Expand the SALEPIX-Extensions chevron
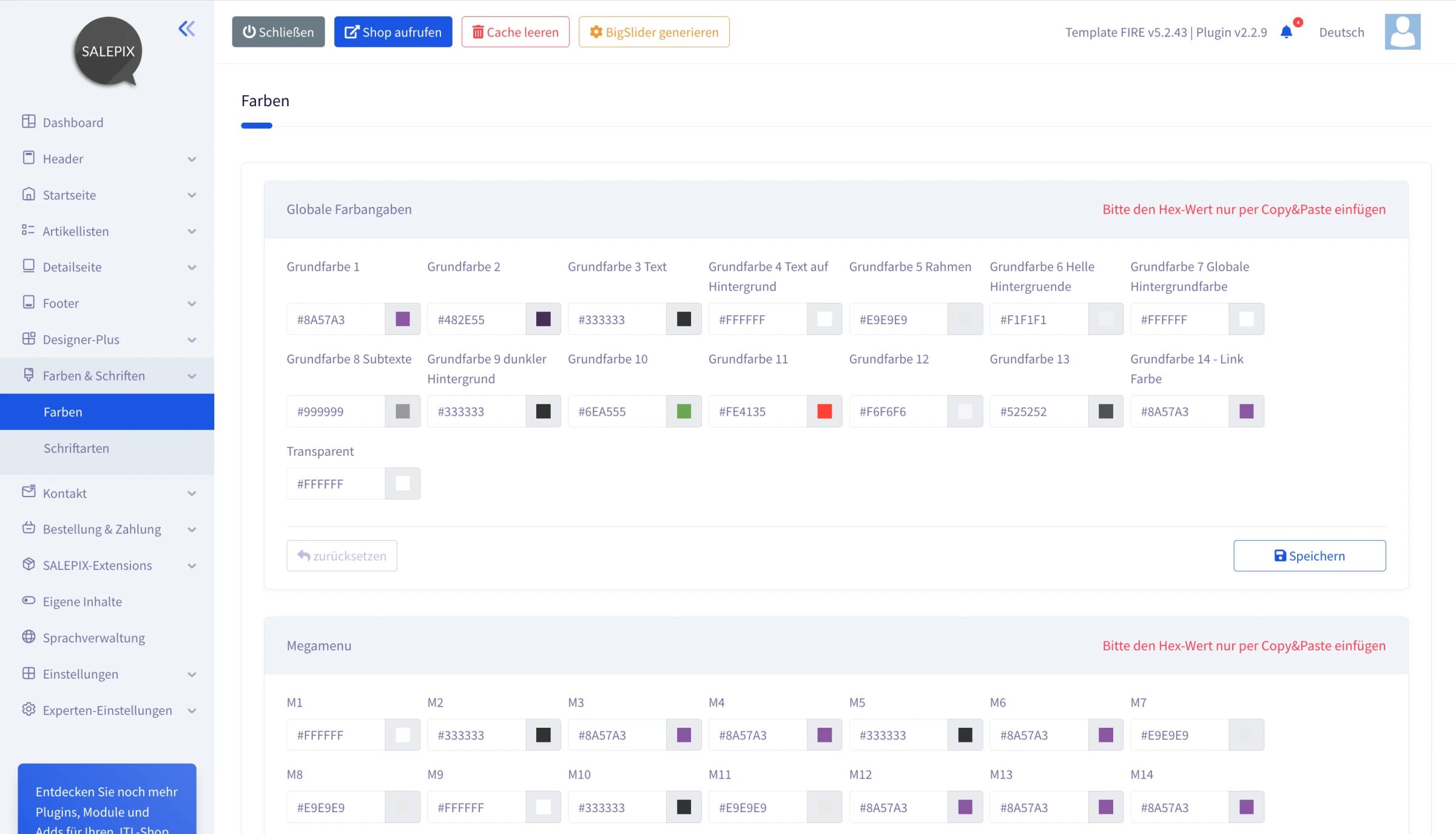 192,566
